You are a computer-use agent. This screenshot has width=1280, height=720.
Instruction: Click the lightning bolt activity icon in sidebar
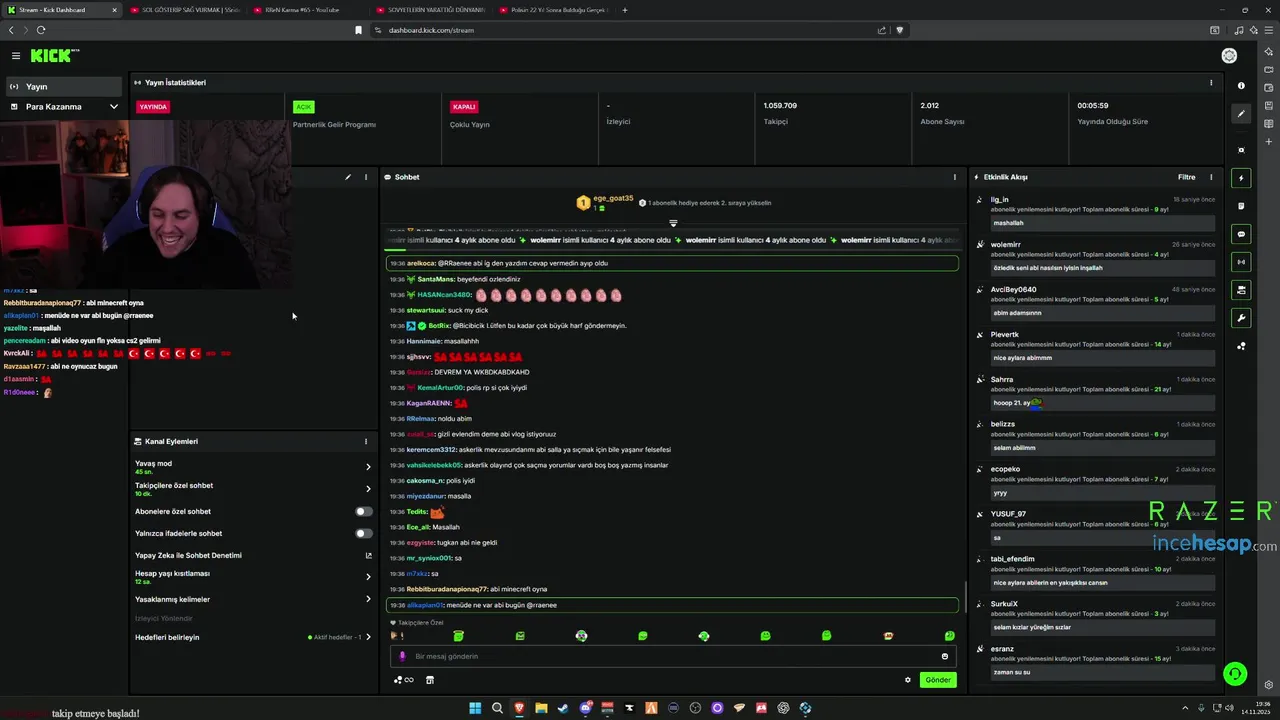pos(1241,178)
